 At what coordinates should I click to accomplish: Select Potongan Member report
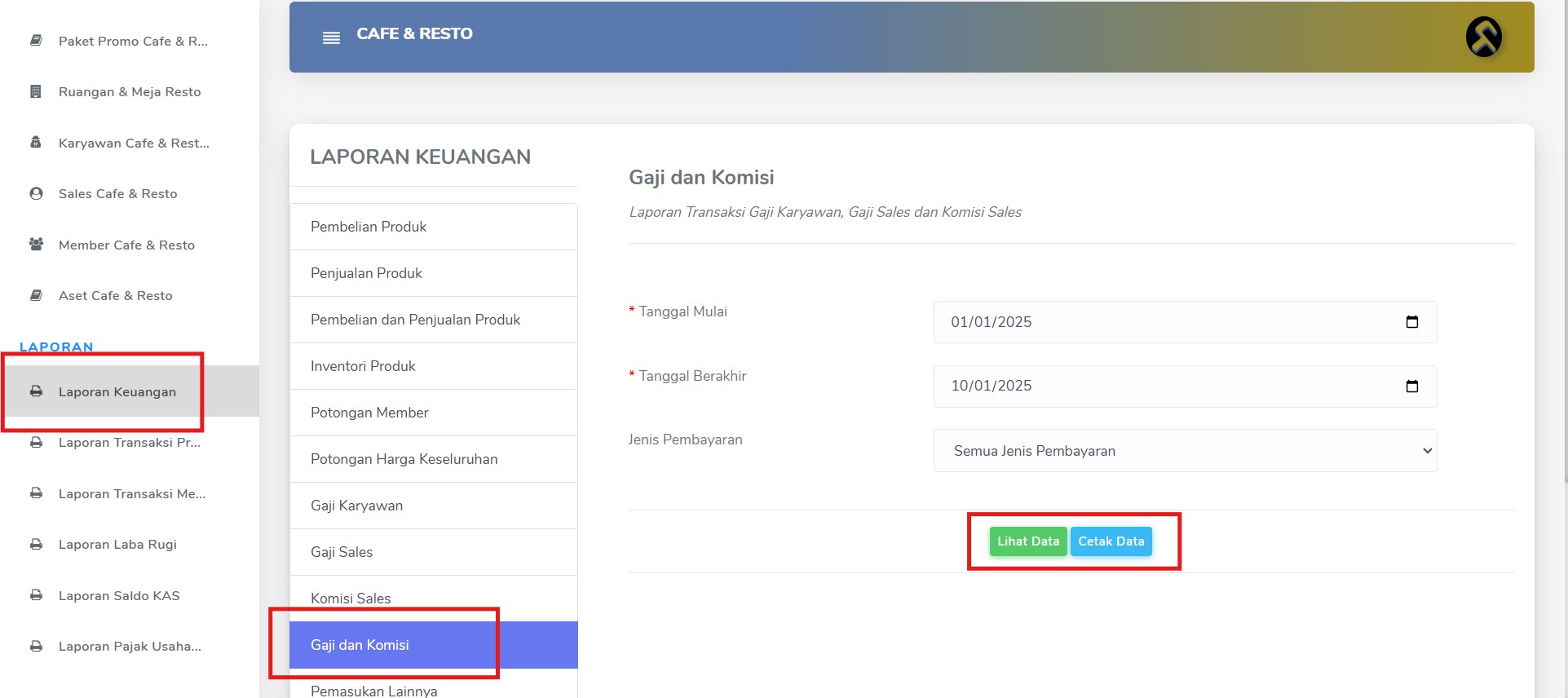point(434,413)
